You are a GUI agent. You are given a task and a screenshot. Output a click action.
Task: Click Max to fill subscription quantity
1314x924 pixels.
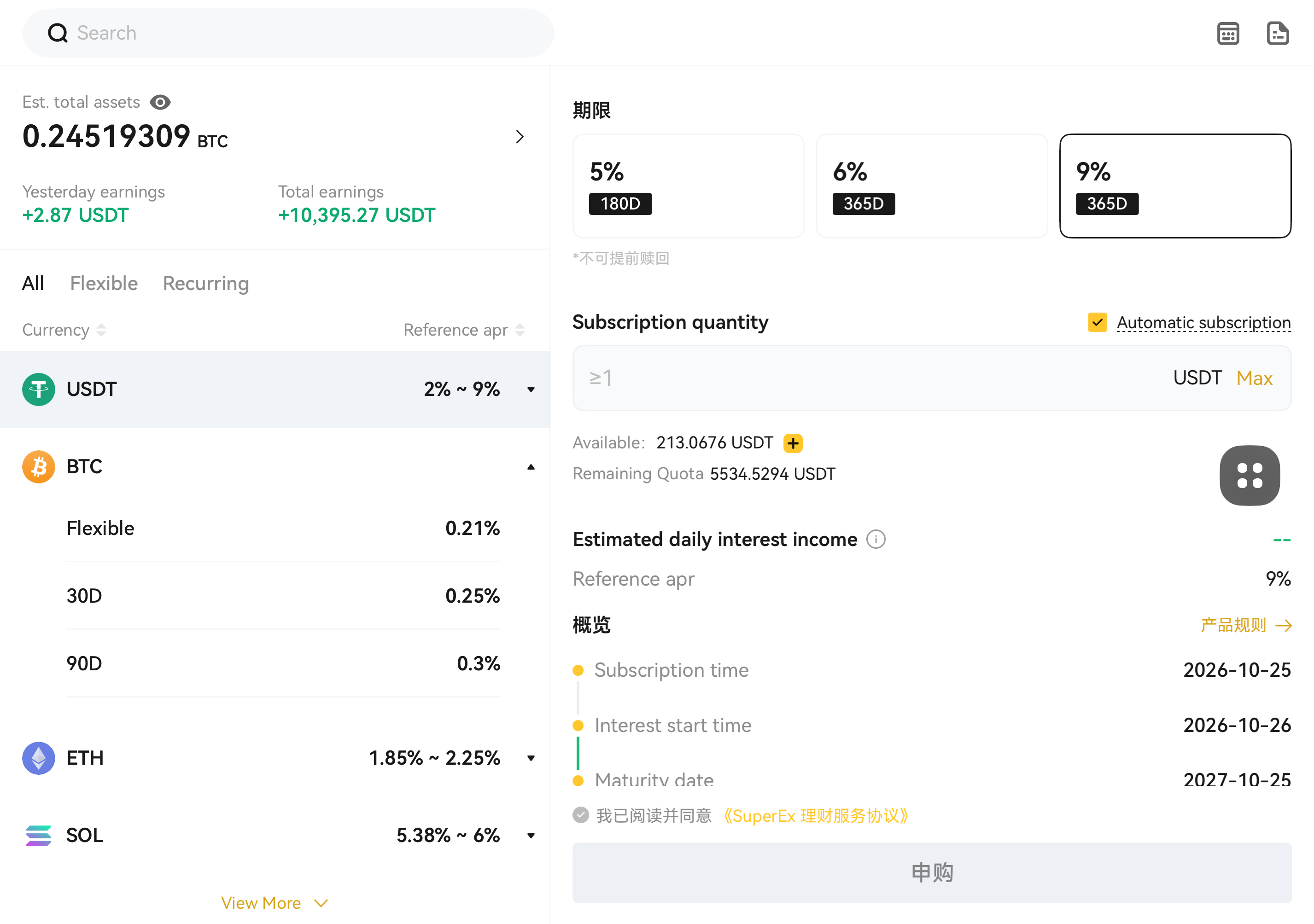tap(1254, 378)
